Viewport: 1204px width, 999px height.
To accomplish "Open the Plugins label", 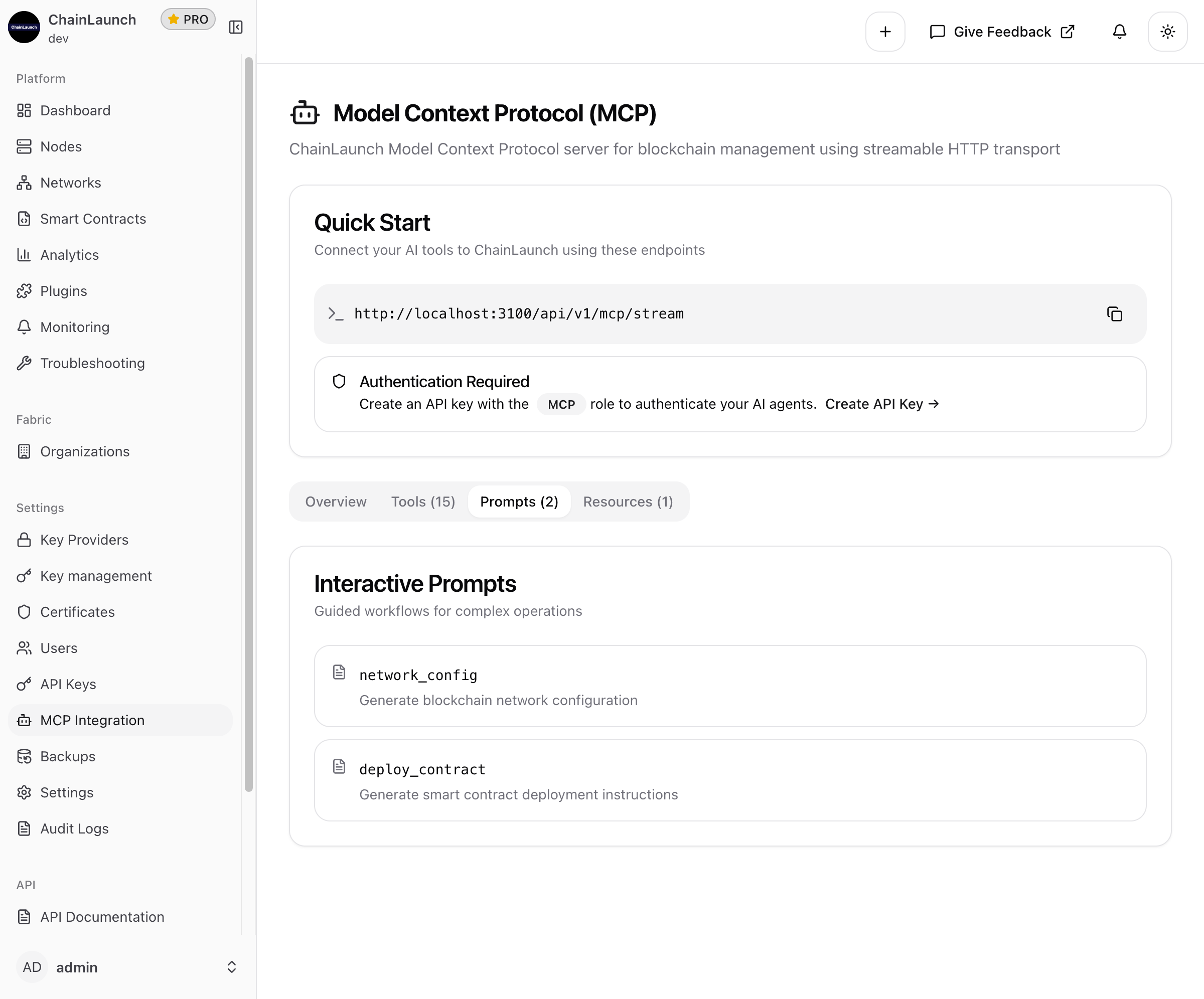I will tap(64, 291).
